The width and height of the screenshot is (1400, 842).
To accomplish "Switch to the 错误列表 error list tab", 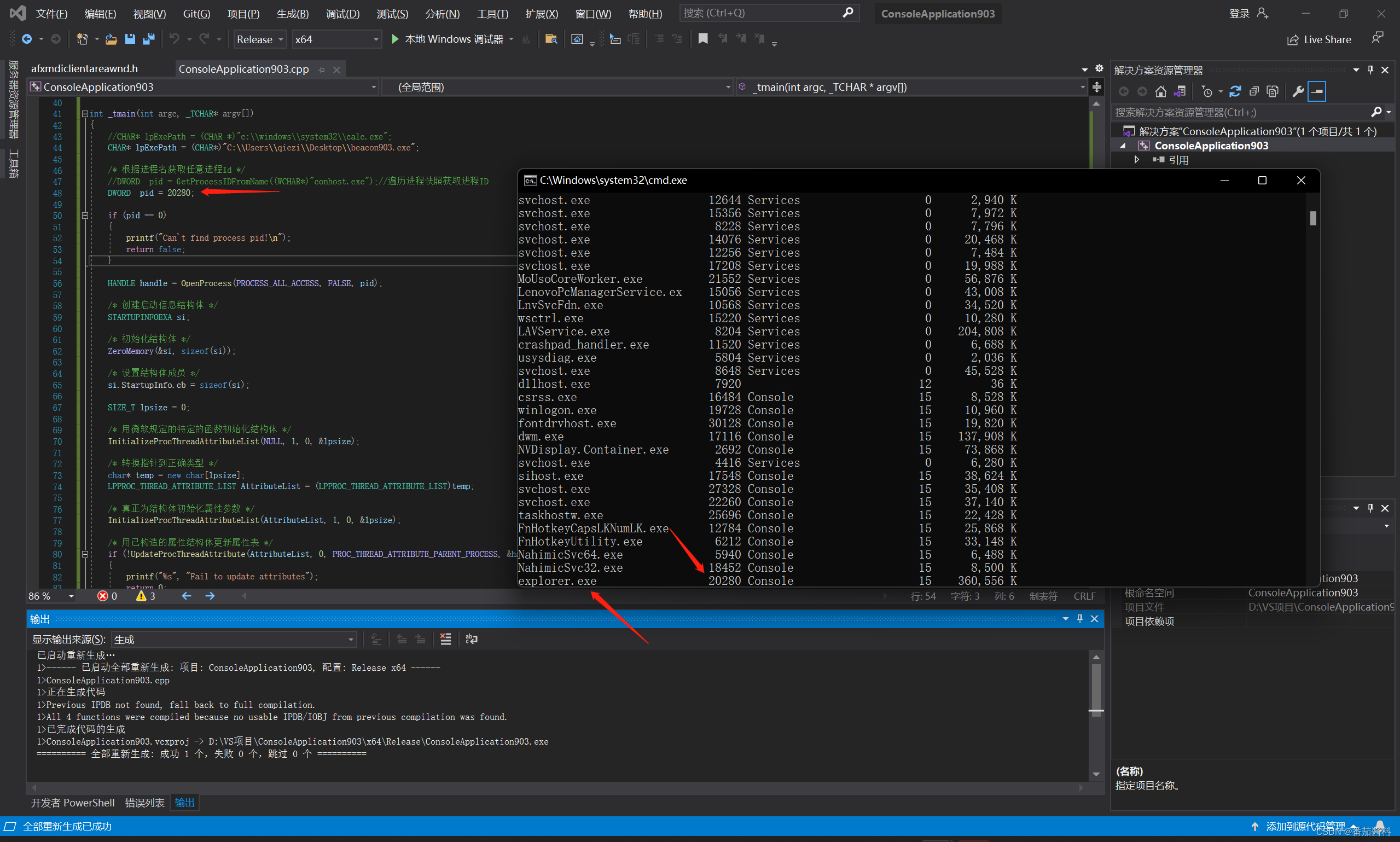I will (144, 803).
